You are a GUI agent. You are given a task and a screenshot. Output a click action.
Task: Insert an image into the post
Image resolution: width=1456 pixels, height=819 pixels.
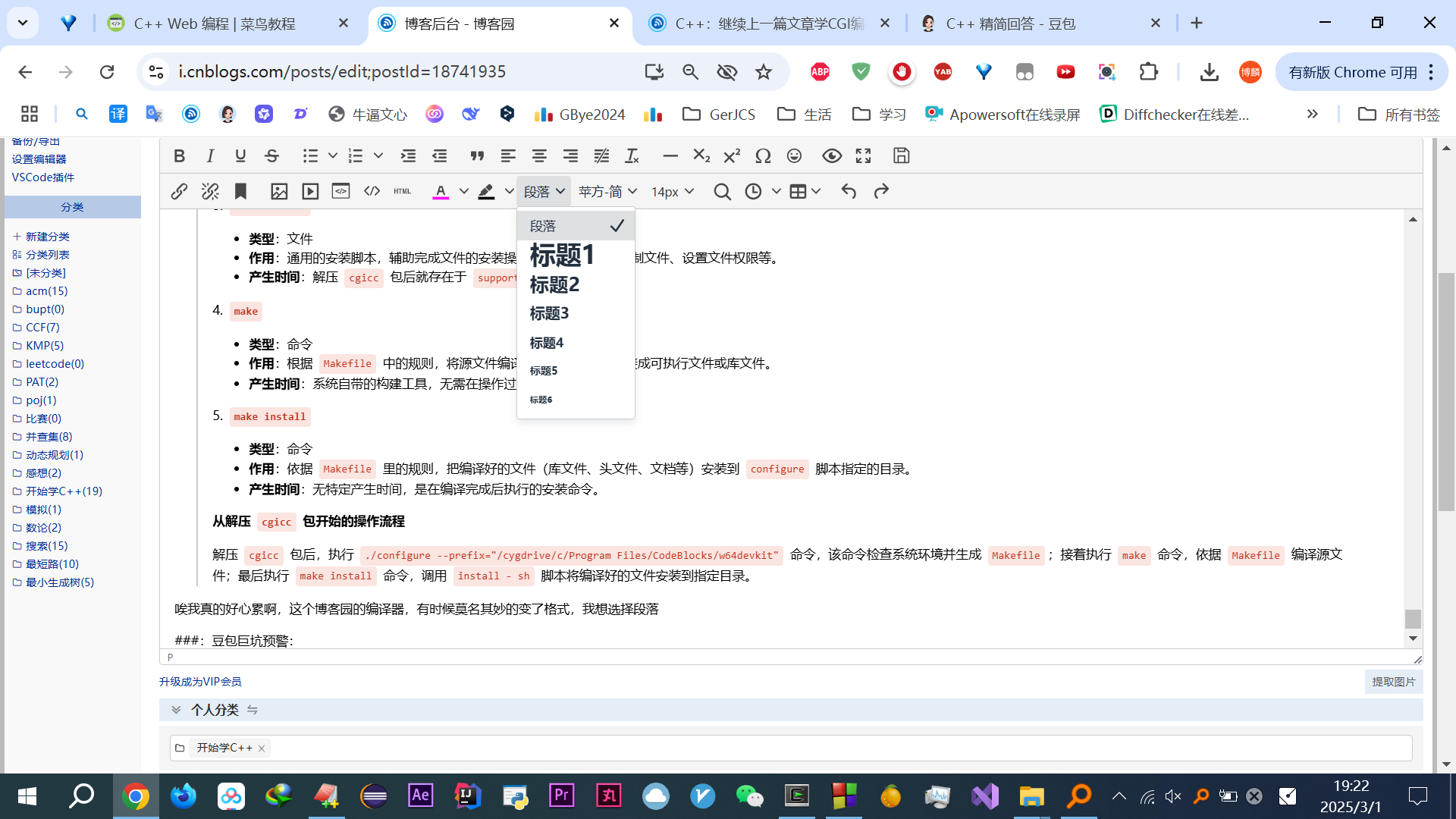coord(279,192)
